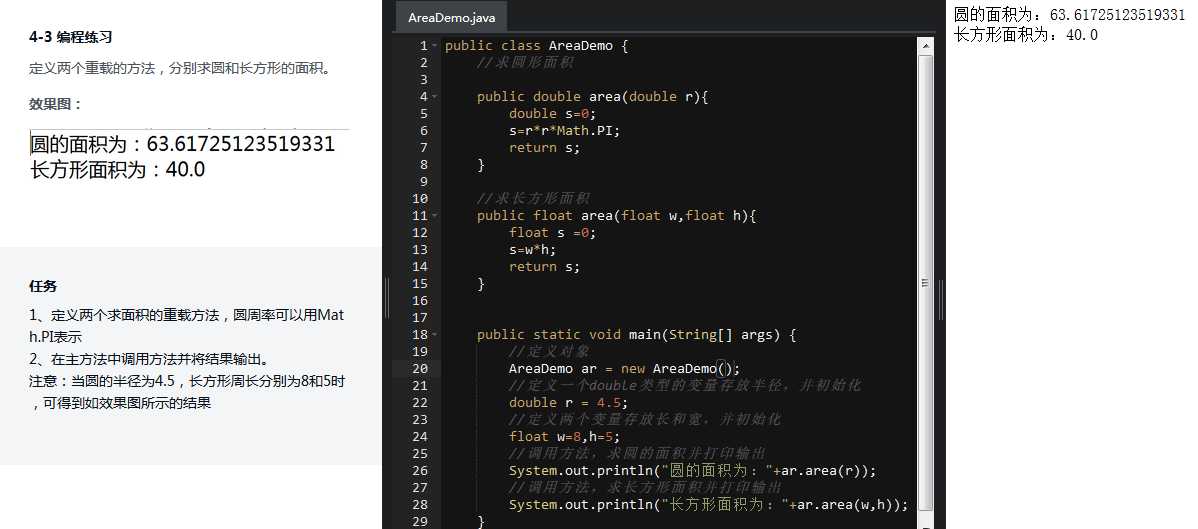Click "public static void main(String[] args) {"
The height and width of the screenshot is (529, 1198).
636,335
